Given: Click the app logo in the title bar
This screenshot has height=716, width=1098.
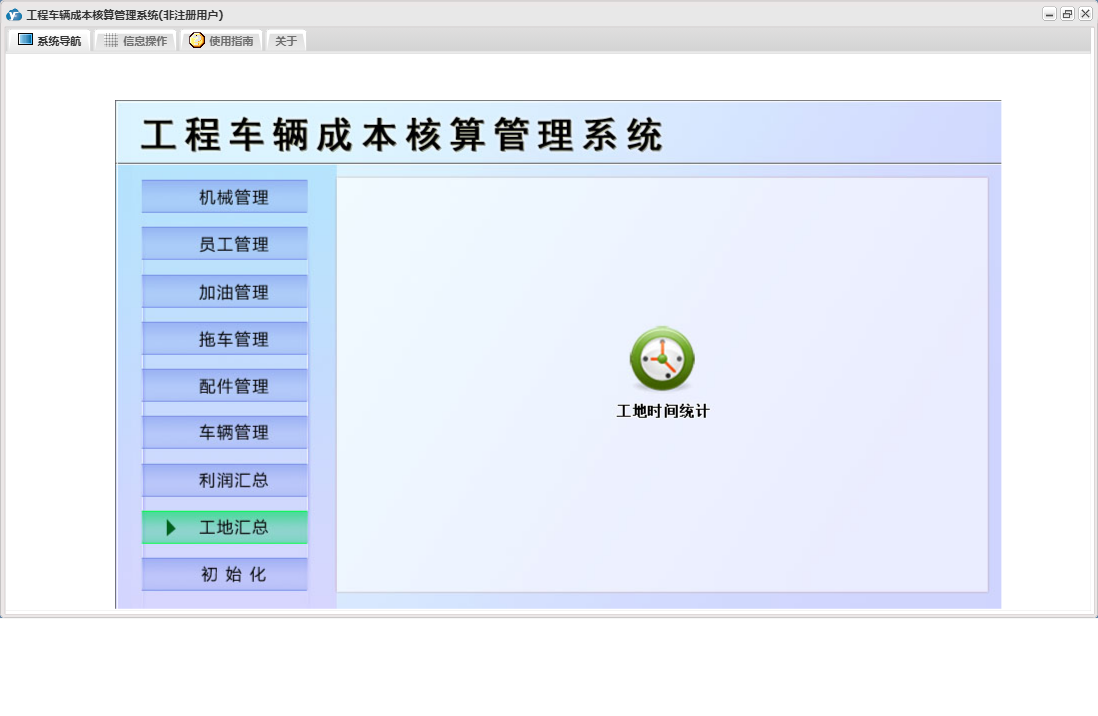Looking at the screenshot, I should 13,14.
